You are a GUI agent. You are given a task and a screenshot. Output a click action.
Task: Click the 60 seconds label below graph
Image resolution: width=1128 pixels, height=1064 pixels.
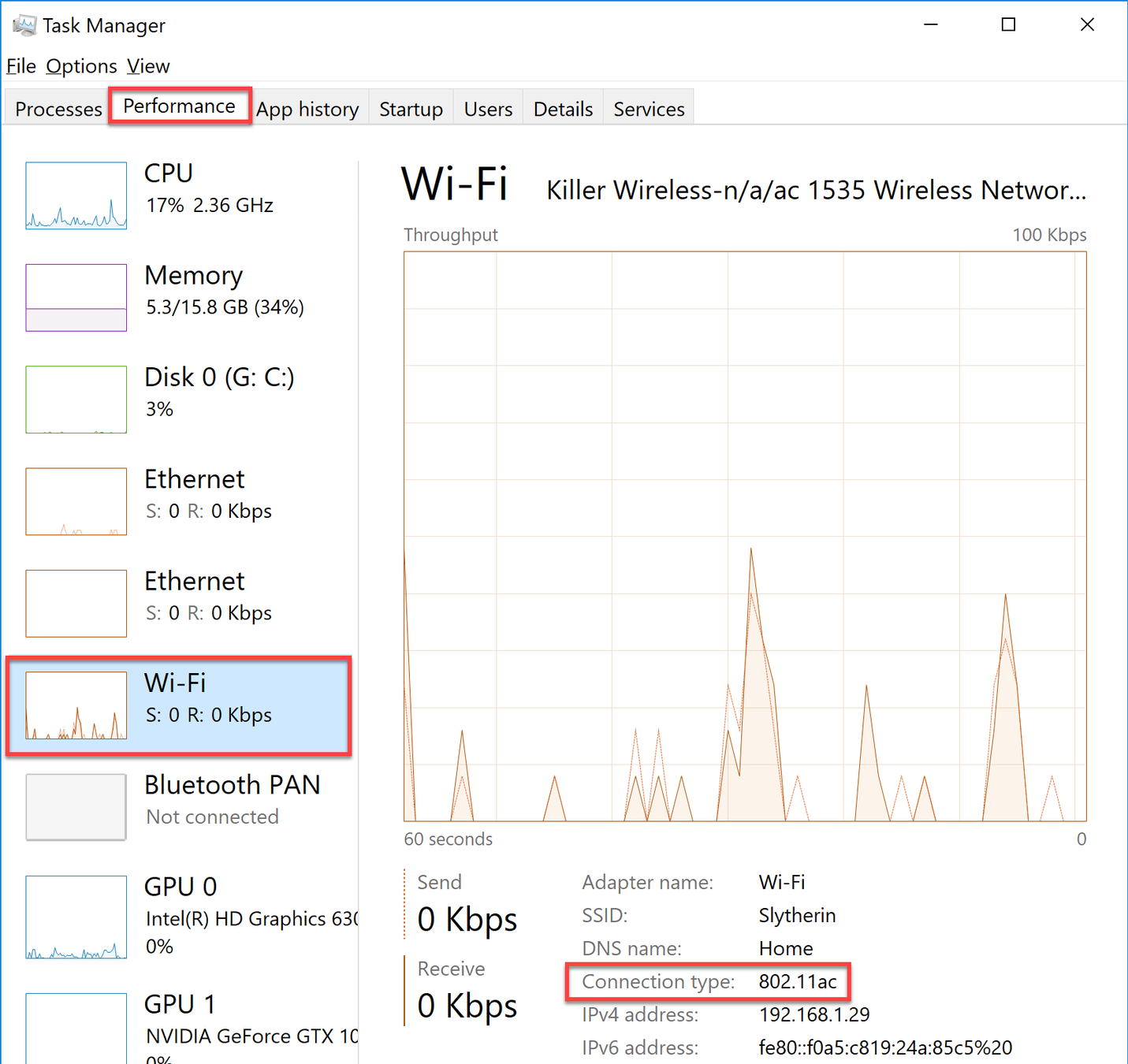(448, 839)
